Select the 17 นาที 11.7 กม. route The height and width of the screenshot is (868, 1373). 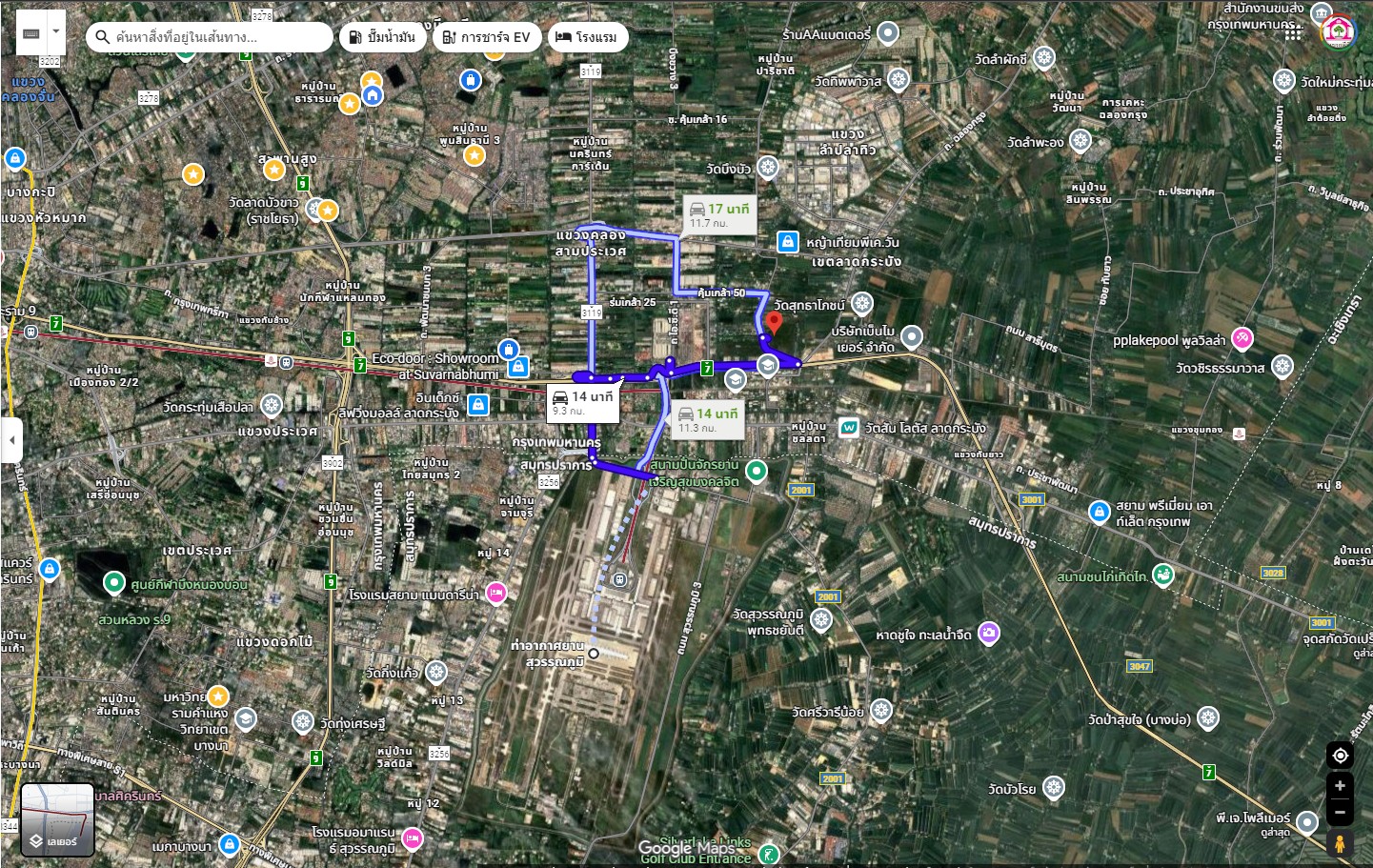point(719,214)
